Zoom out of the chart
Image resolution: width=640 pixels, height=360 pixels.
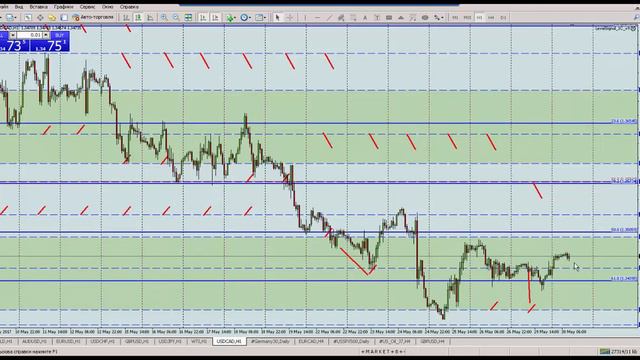(x=176, y=18)
